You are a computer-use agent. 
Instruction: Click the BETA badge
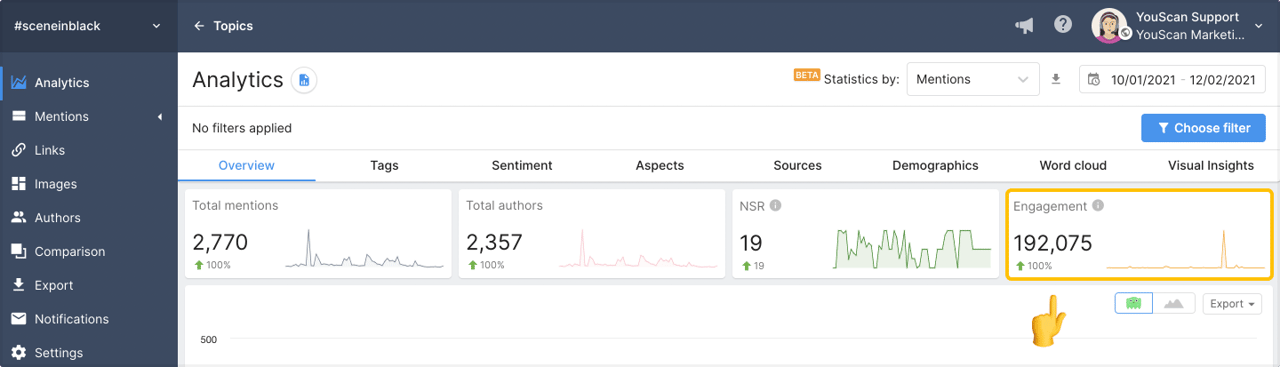pyautogui.click(x=806, y=75)
